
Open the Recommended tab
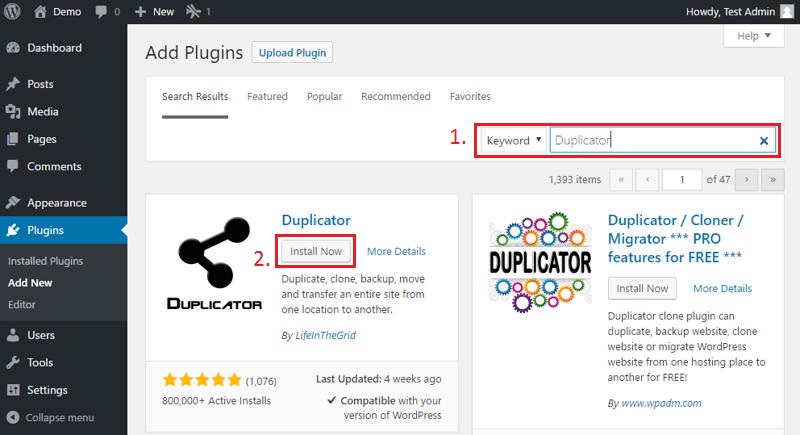tap(395, 96)
